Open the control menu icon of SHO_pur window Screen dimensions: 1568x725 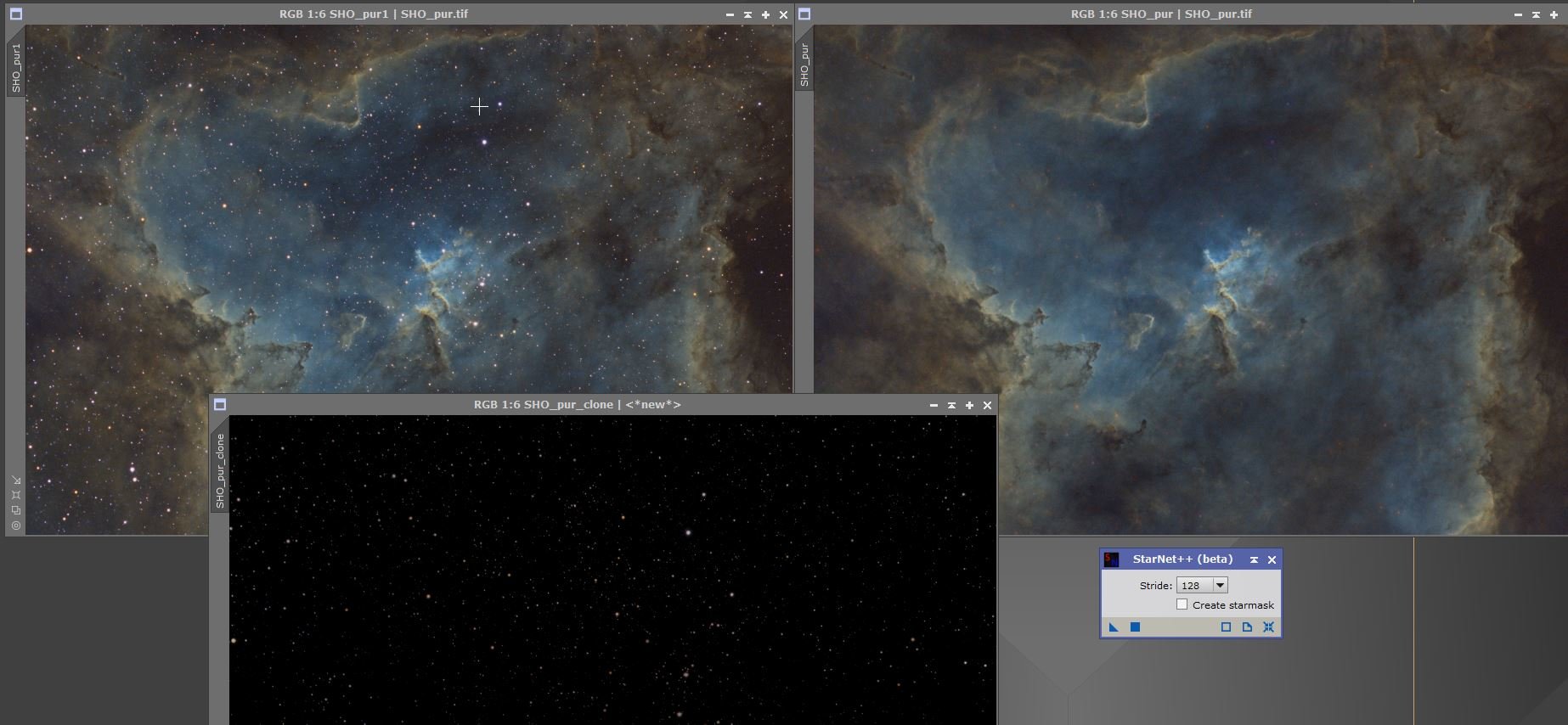click(804, 14)
